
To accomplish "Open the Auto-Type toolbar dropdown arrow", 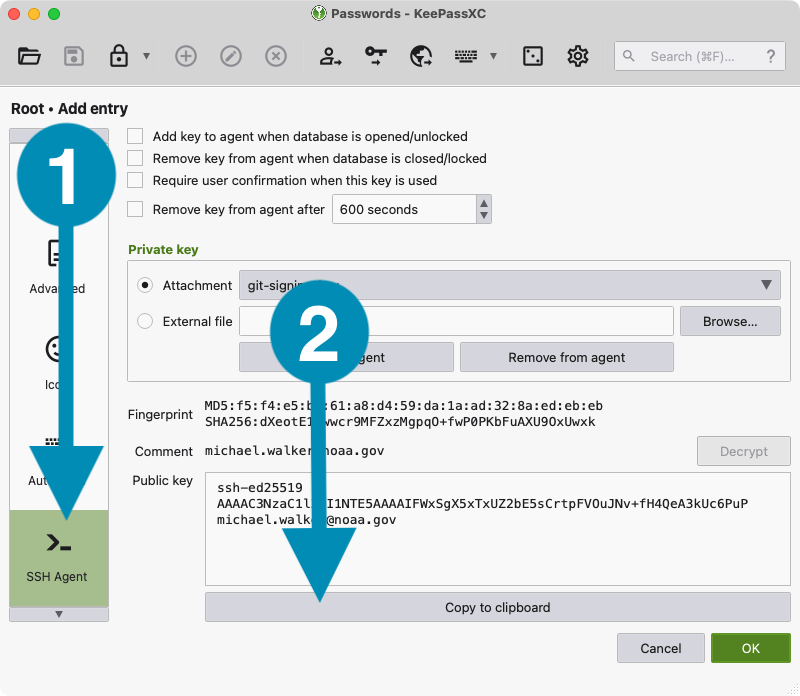I will click(x=493, y=56).
